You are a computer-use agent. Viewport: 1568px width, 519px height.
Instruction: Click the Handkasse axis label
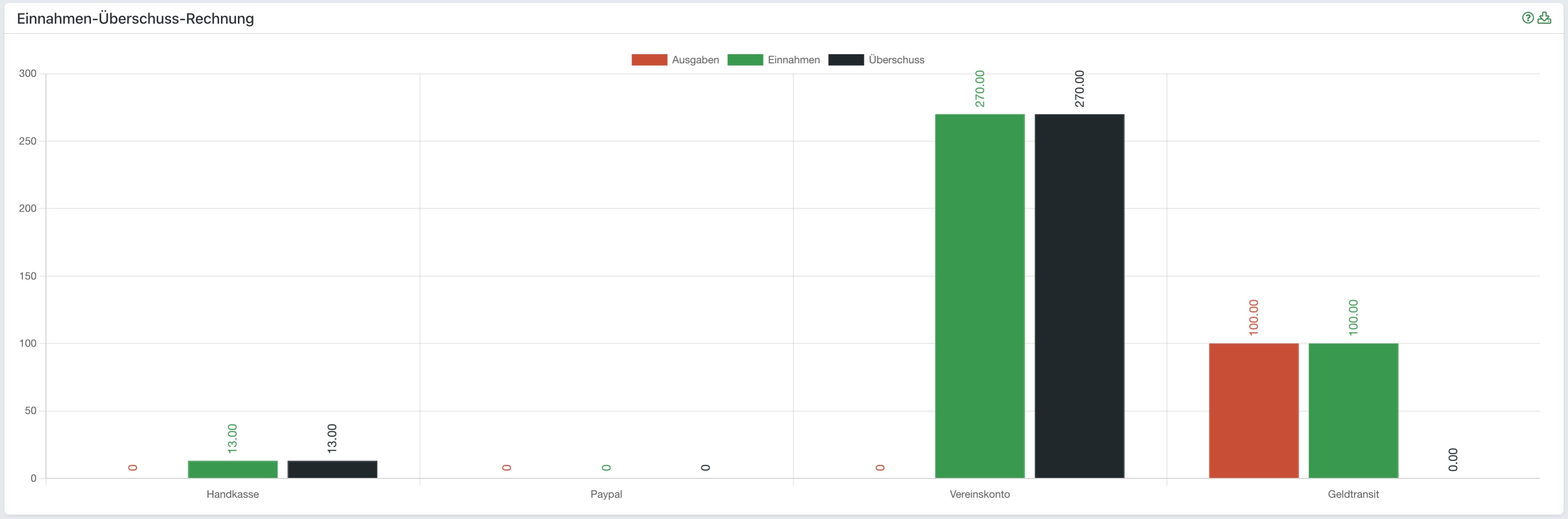click(x=233, y=494)
